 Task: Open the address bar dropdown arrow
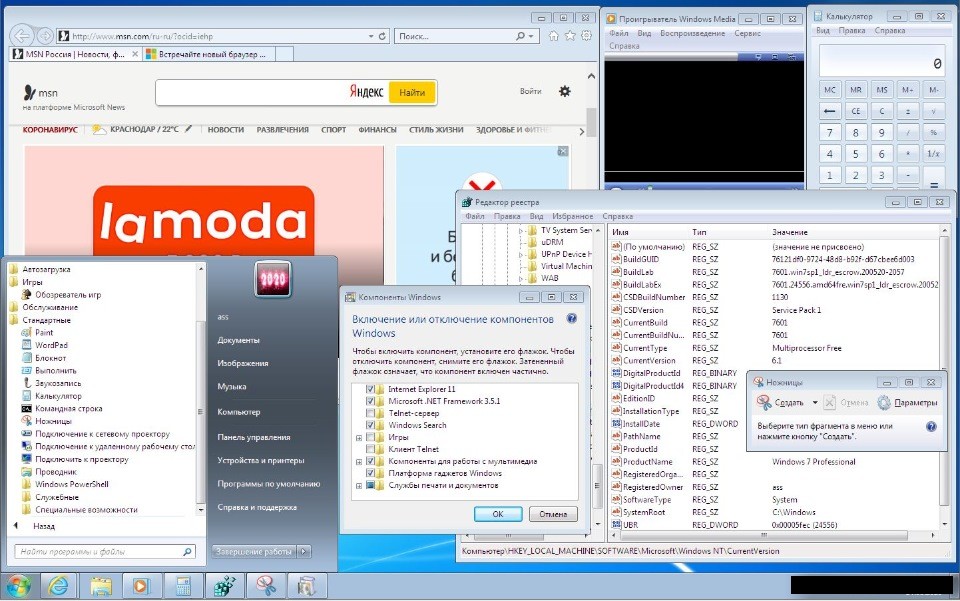371,36
